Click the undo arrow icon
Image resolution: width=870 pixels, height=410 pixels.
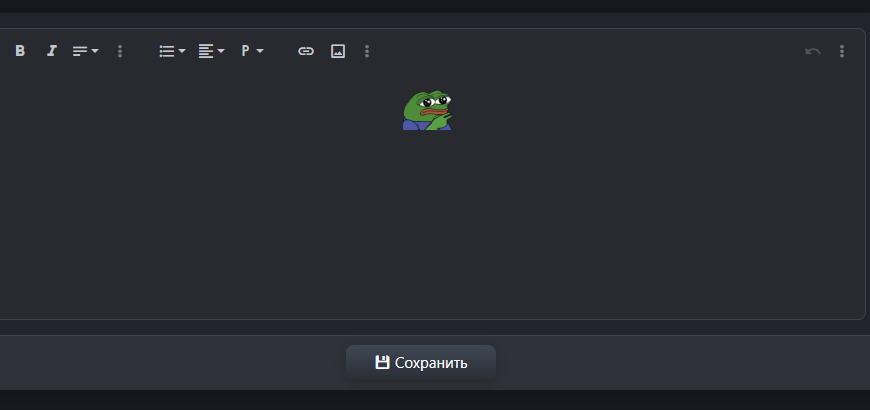[x=813, y=51]
